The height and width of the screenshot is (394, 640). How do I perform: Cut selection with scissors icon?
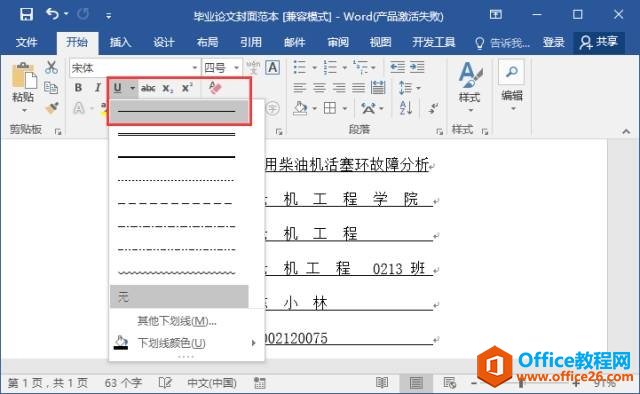click(51, 67)
